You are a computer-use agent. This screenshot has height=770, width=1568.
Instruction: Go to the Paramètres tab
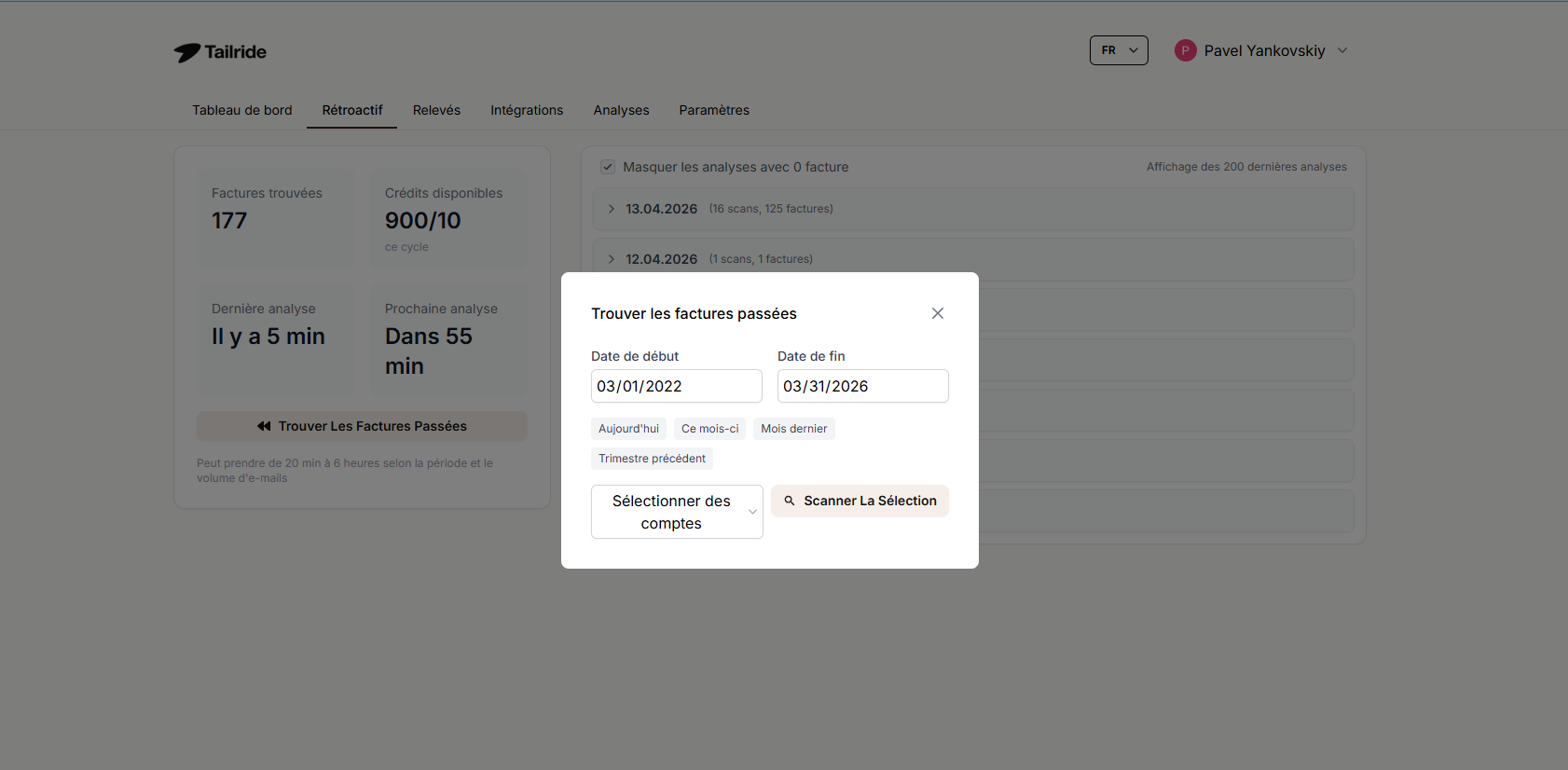pyautogui.click(x=714, y=110)
